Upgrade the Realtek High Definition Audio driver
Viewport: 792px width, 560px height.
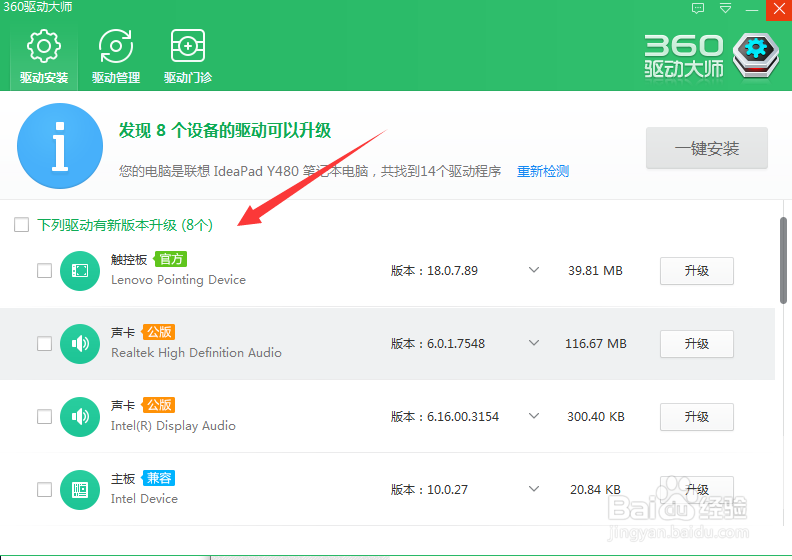point(697,344)
